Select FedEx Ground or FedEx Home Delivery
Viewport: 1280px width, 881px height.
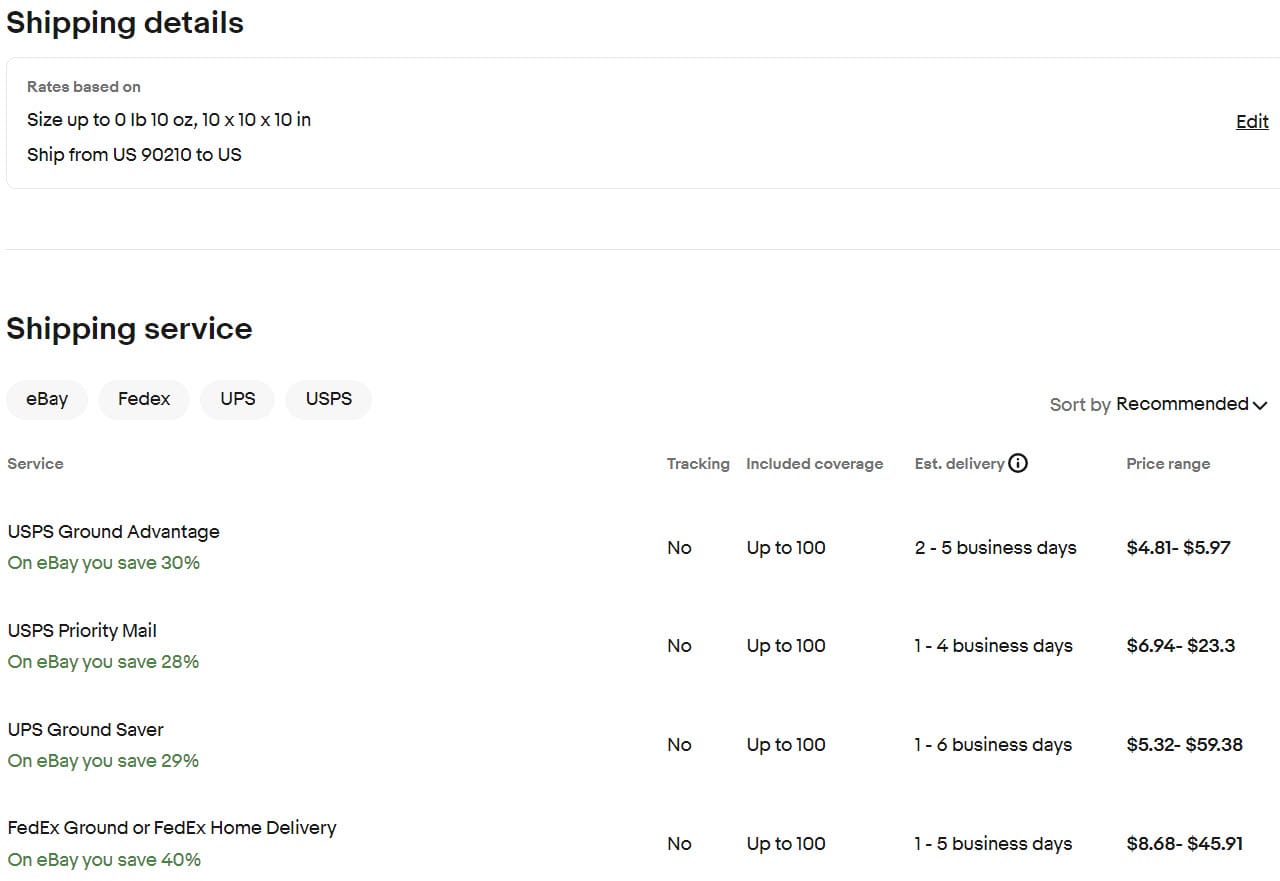[172, 828]
